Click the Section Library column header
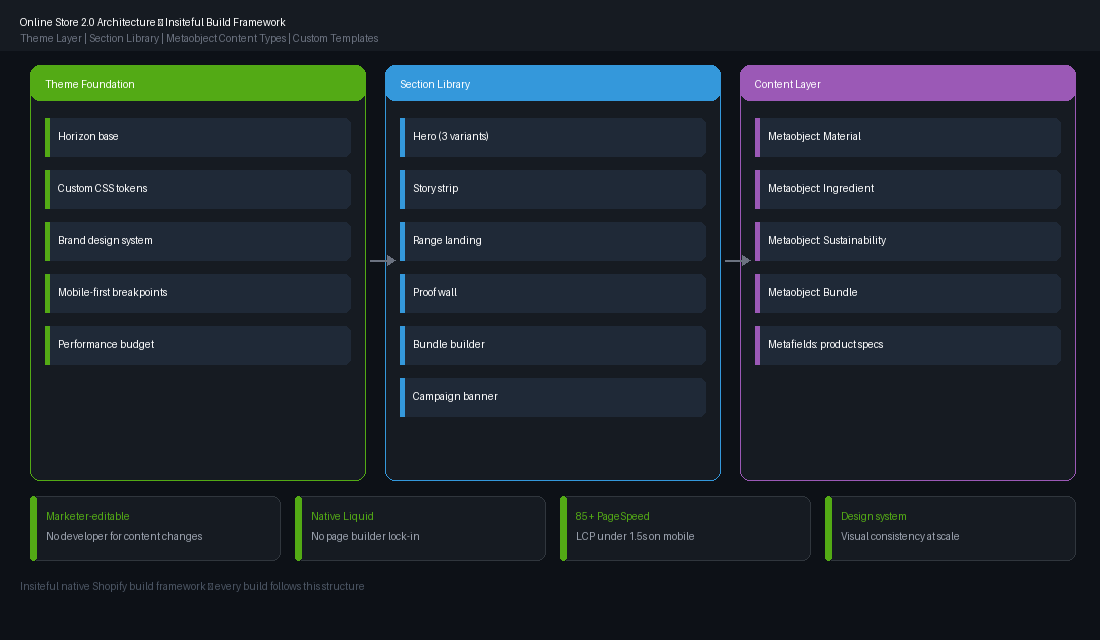The width and height of the screenshot is (1100, 640). pyautogui.click(x=553, y=84)
